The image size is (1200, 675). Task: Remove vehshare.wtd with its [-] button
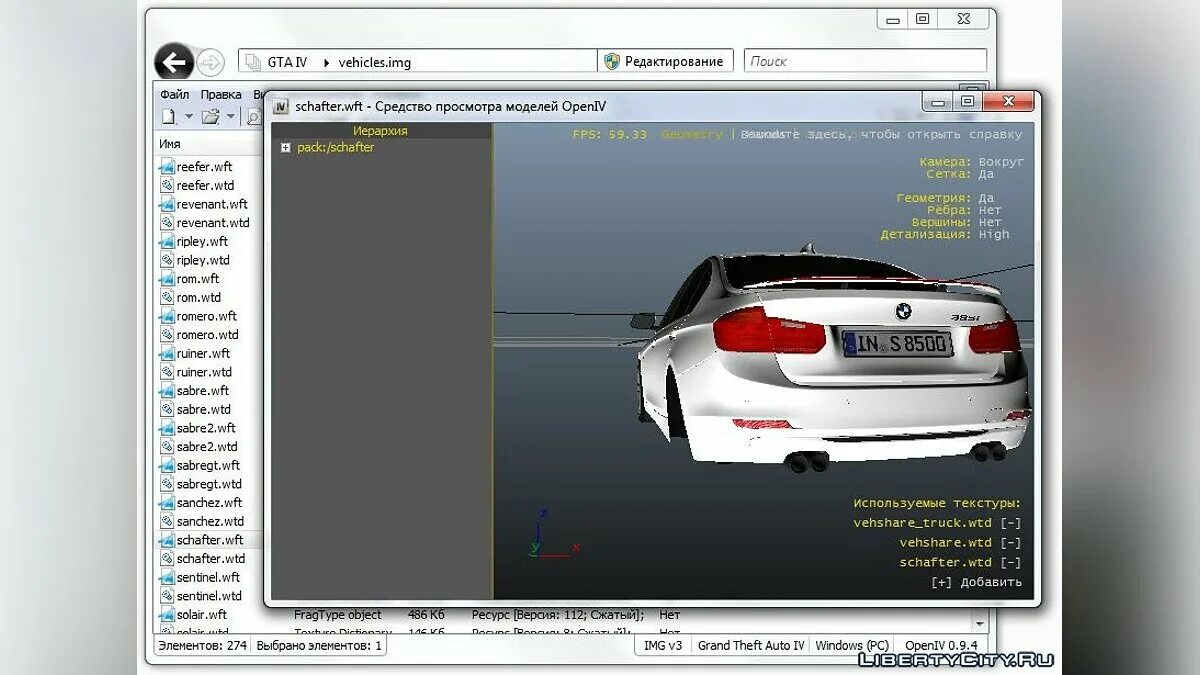click(x=1011, y=543)
